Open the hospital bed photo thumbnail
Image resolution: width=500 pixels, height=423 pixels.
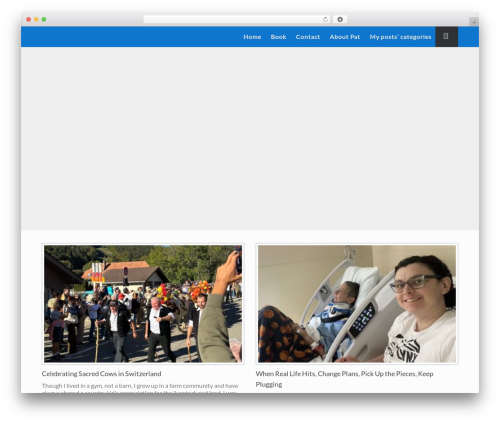click(x=357, y=304)
